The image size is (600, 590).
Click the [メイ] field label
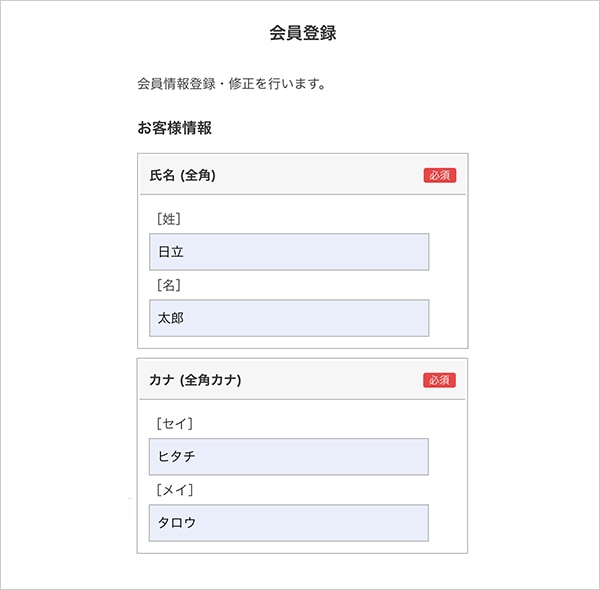[174, 490]
